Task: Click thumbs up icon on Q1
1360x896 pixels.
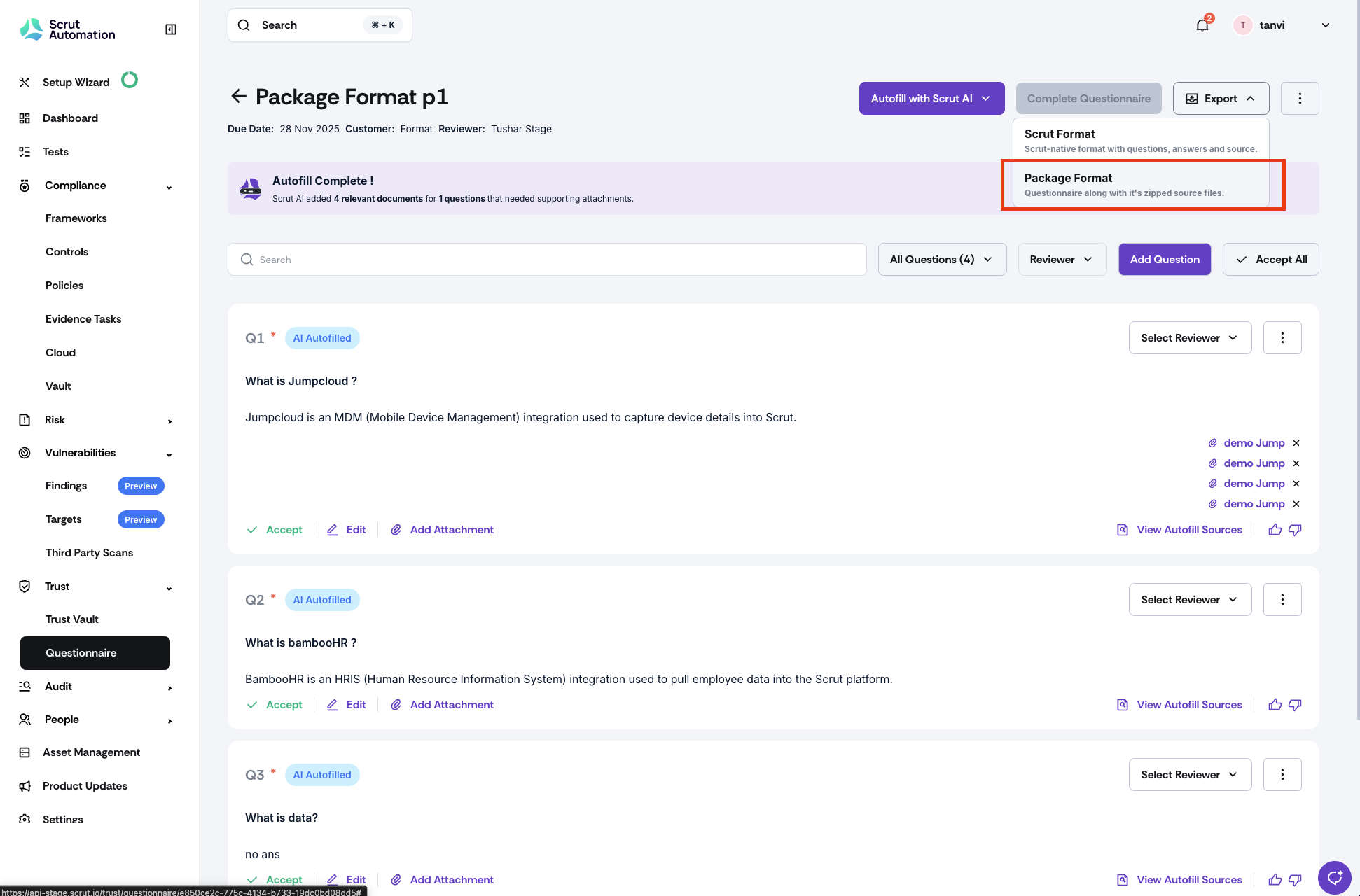Action: click(1275, 530)
